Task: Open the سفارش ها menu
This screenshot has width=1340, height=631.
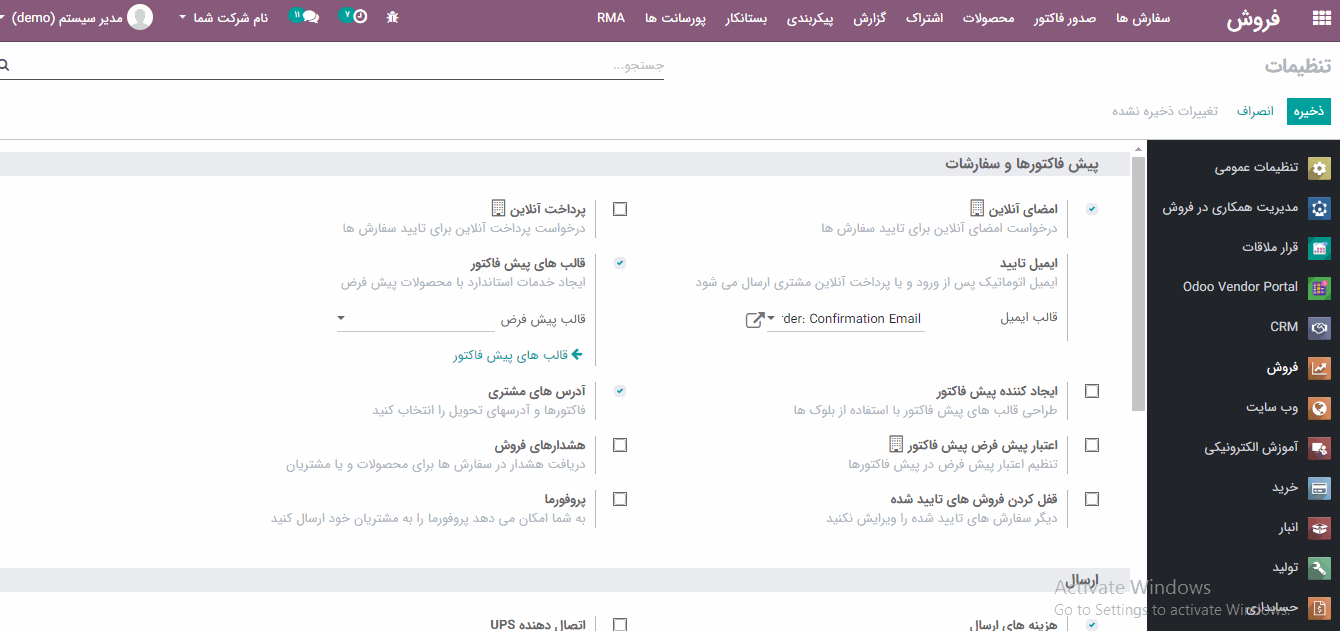Action: coord(1143,17)
